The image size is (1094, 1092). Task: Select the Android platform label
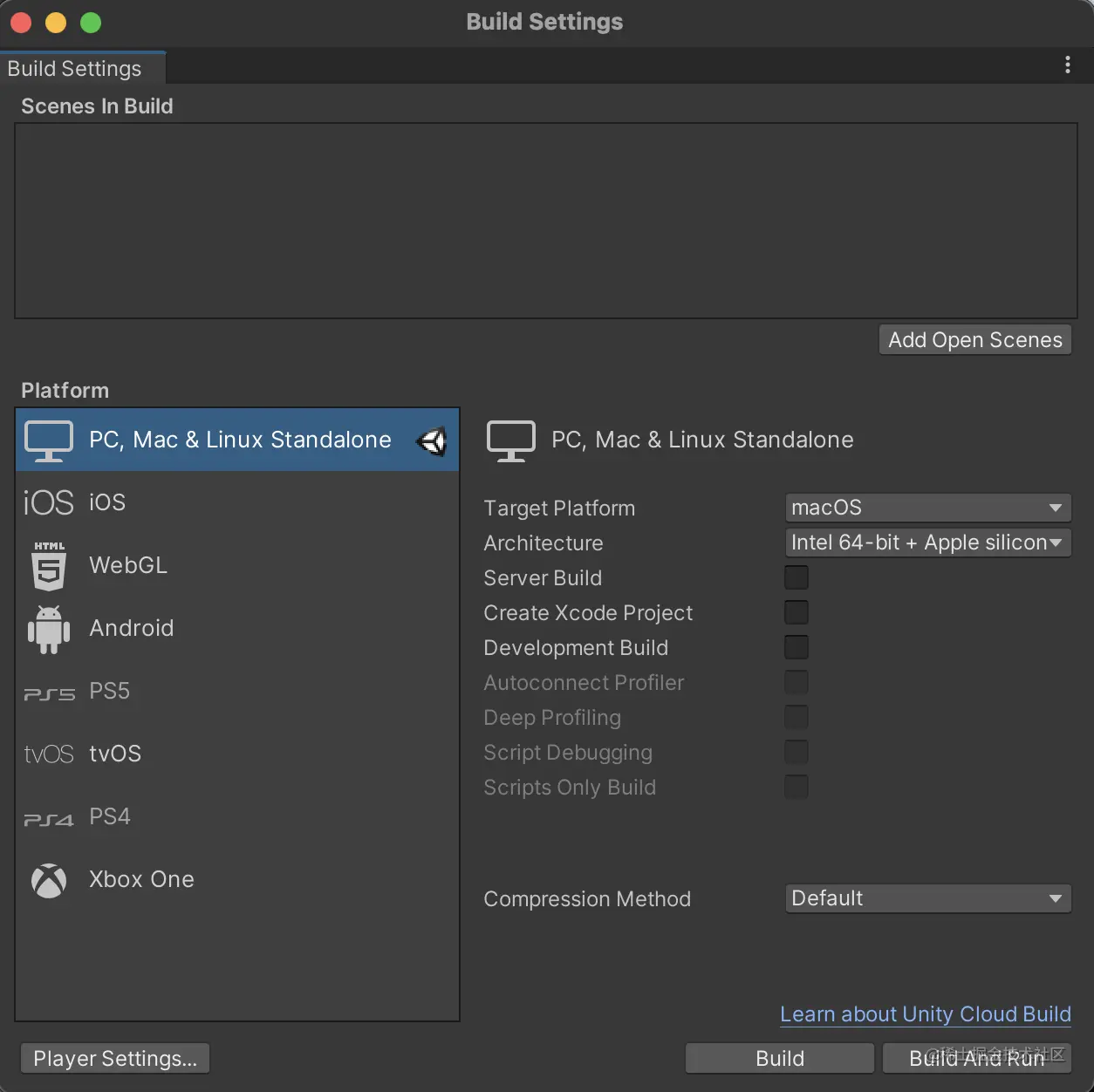[132, 628]
